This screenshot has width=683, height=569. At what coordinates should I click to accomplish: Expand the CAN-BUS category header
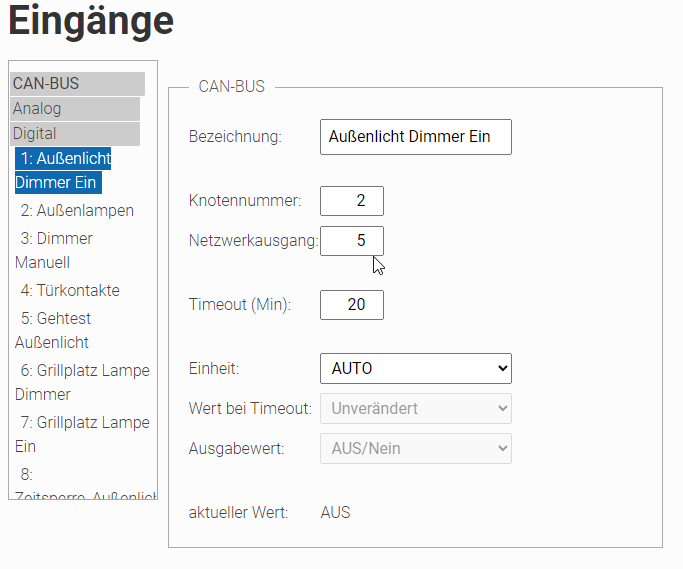tap(77, 84)
